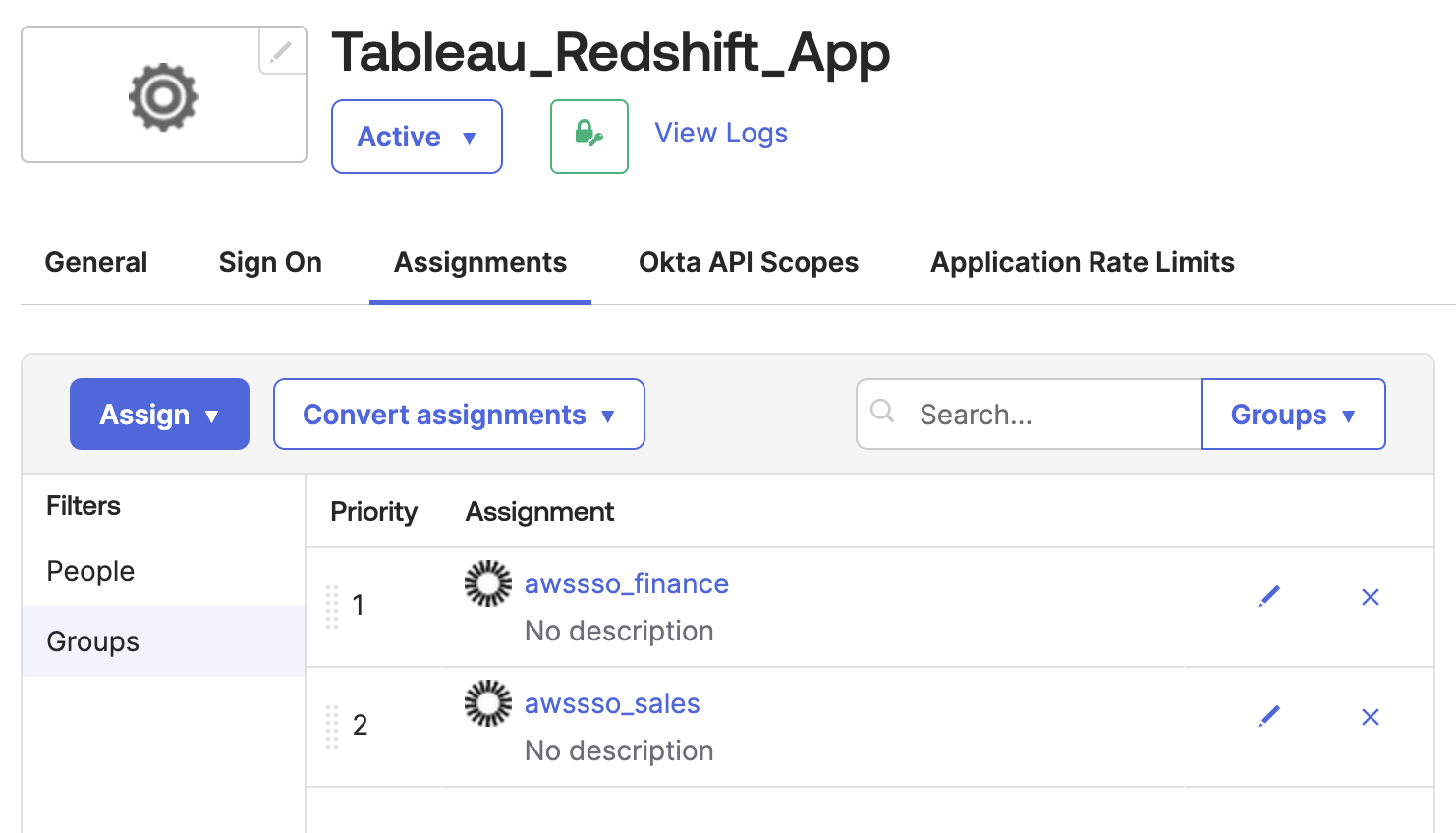The height and width of the screenshot is (833, 1456).
Task: Open the Convert assignments dropdown
Action: tap(459, 415)
